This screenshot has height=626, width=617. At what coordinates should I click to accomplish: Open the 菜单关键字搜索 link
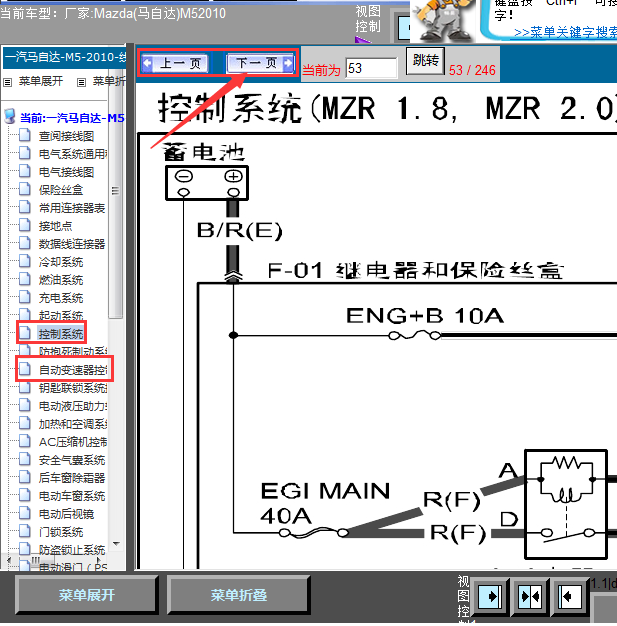(565, 32)
